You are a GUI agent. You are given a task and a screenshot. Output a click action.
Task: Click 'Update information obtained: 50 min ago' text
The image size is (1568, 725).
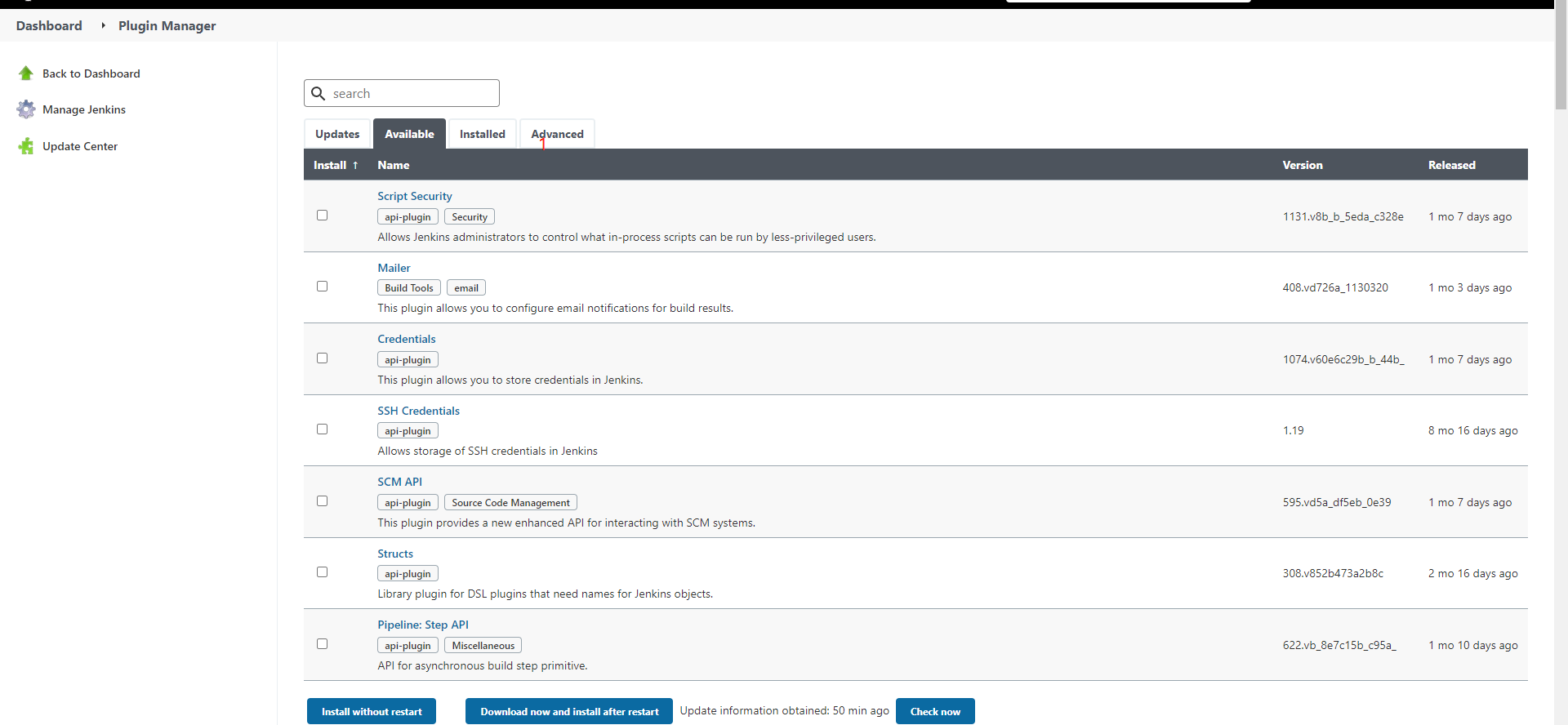point(785,710)
